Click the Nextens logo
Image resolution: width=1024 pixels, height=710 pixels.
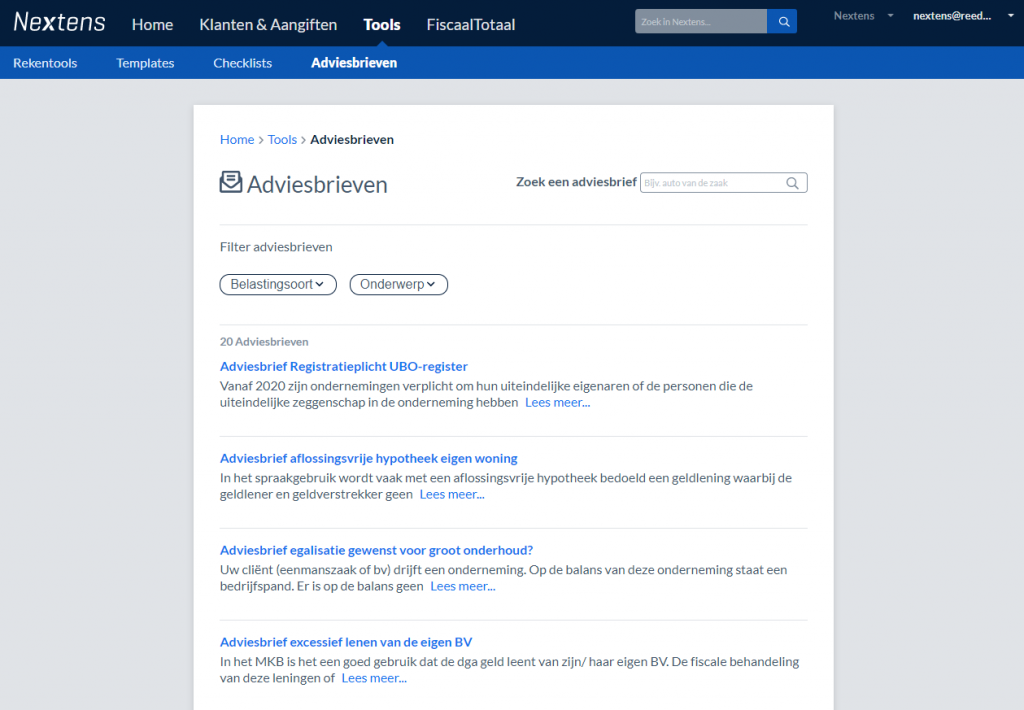click(59, 22)
